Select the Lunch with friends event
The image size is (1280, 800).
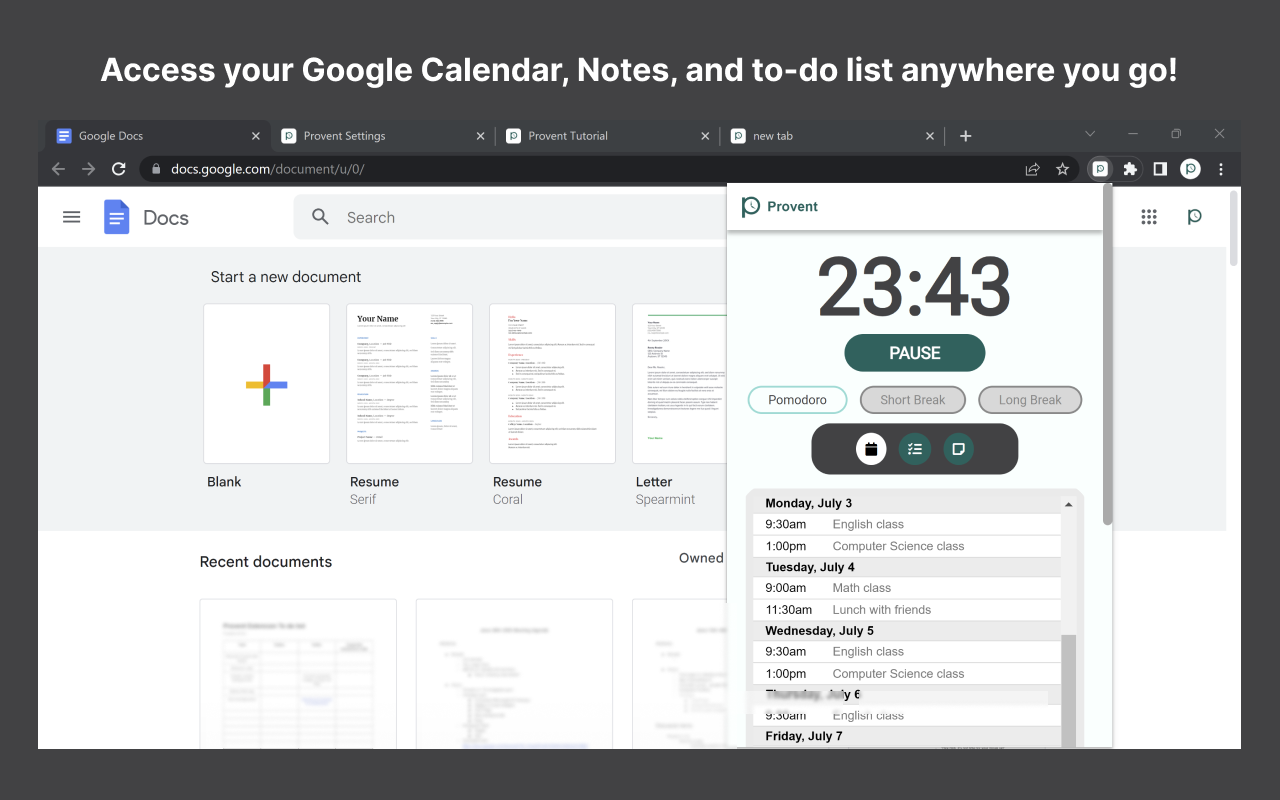(906, 610)
